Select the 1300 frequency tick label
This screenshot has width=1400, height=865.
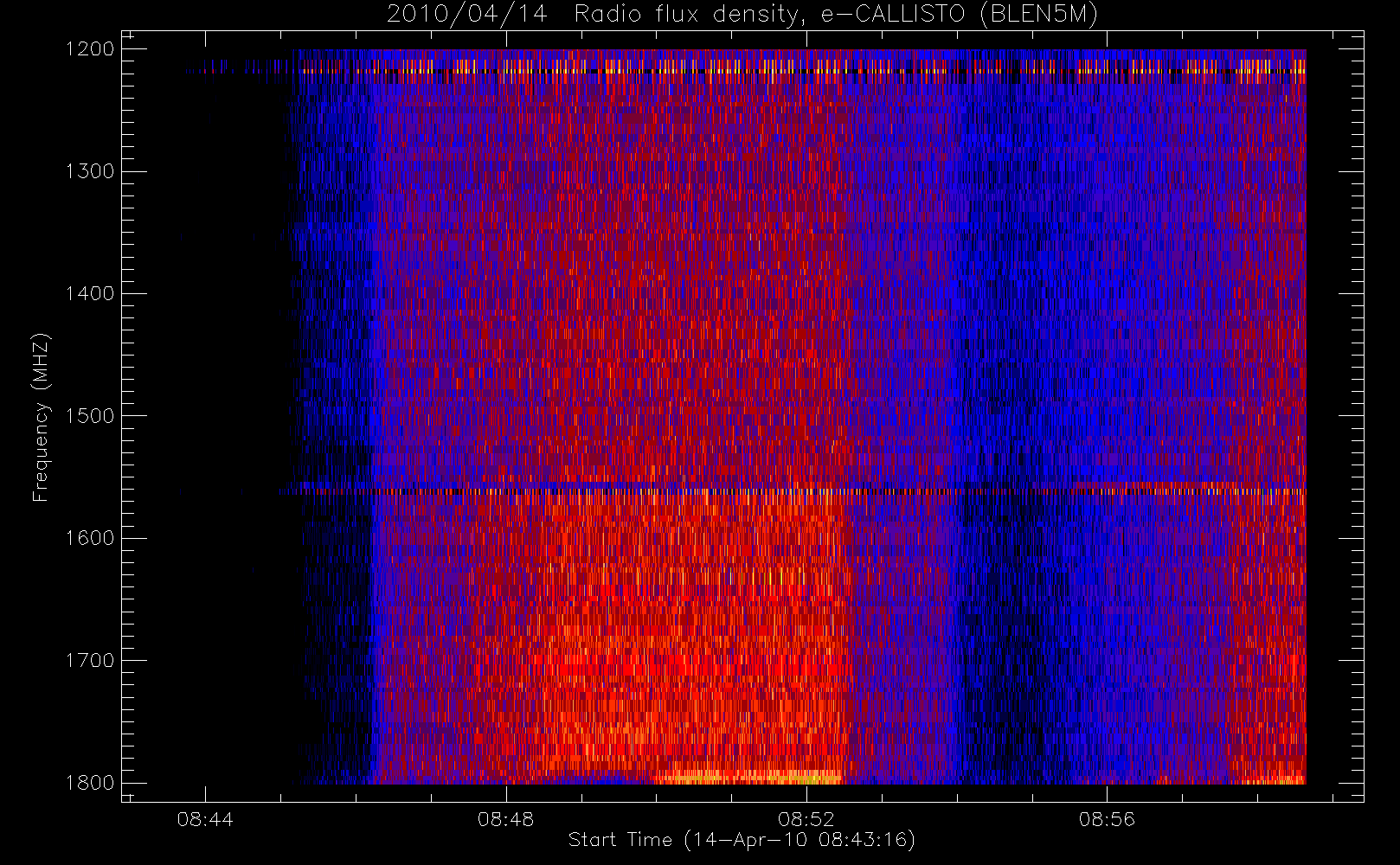[x=91, y=170]
